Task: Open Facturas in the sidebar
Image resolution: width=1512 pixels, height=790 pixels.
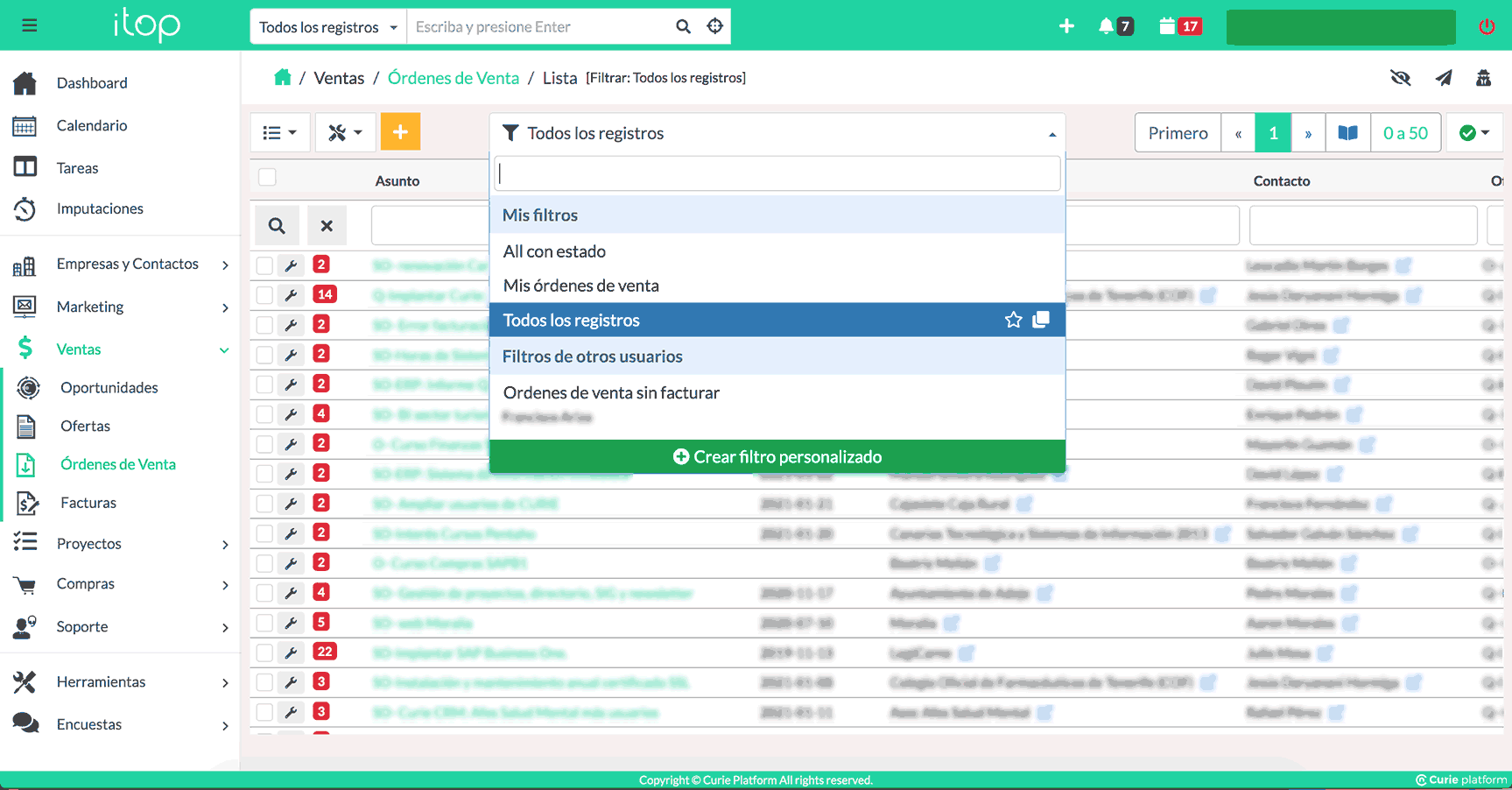Action: [88, 503]
